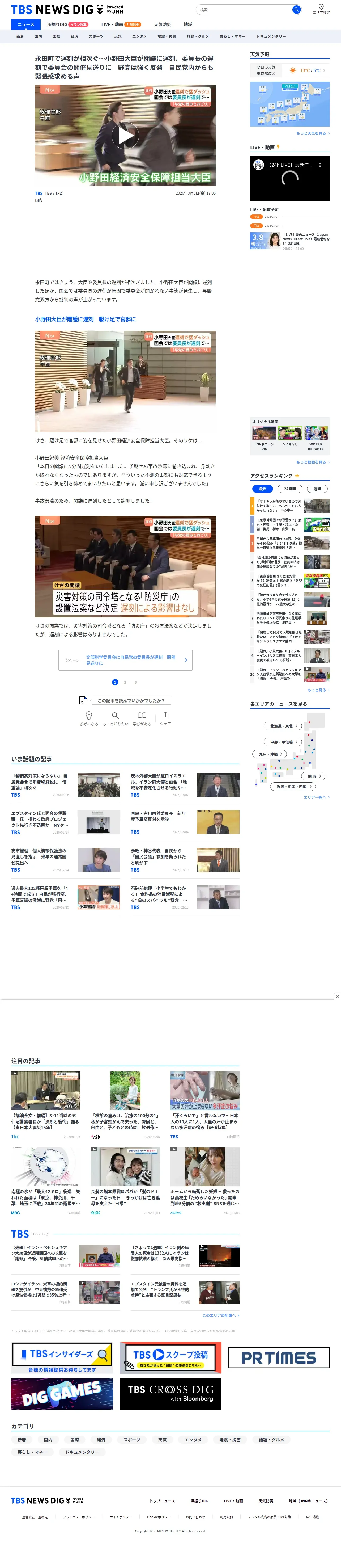Image resolution: width=341 pixels, height=1568 pixels.
Task: Click the シェア share icon
Action: [165, 715]
